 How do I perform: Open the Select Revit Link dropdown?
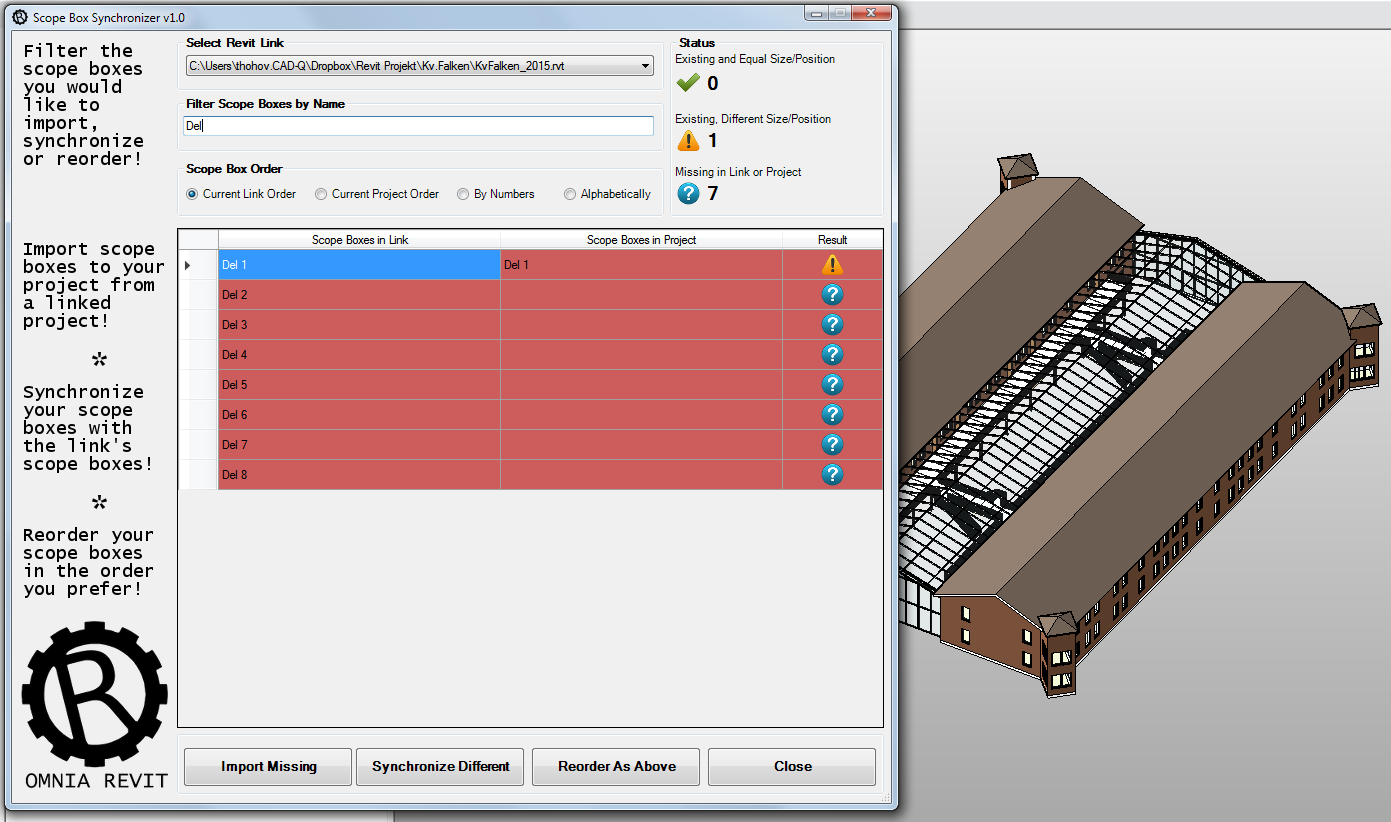pos(644,65)
